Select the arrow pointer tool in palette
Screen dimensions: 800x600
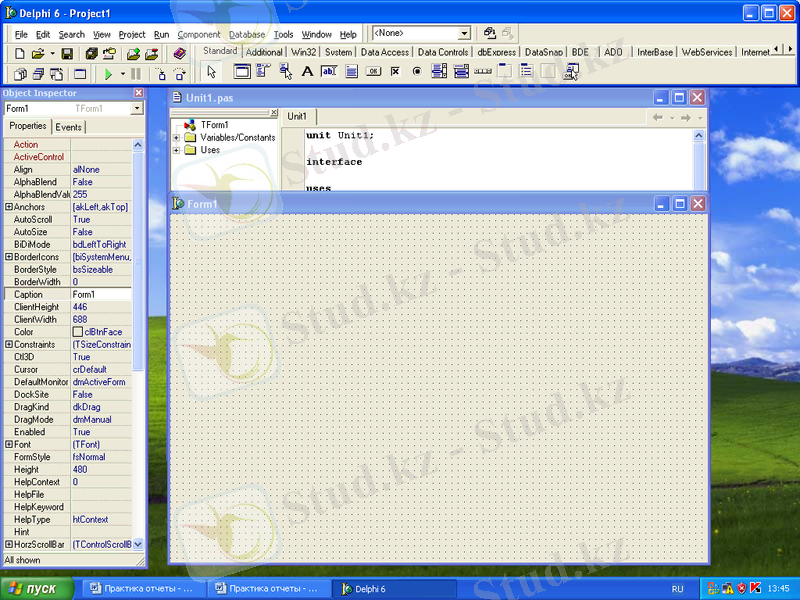211,71
